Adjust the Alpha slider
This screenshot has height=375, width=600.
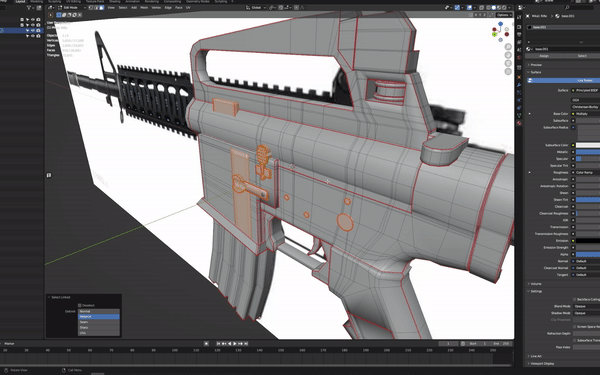588,254
